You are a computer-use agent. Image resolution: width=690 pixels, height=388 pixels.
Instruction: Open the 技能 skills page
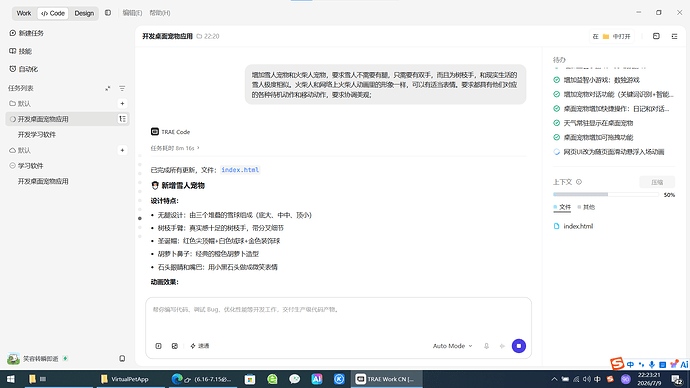click(x=21, y=51)
